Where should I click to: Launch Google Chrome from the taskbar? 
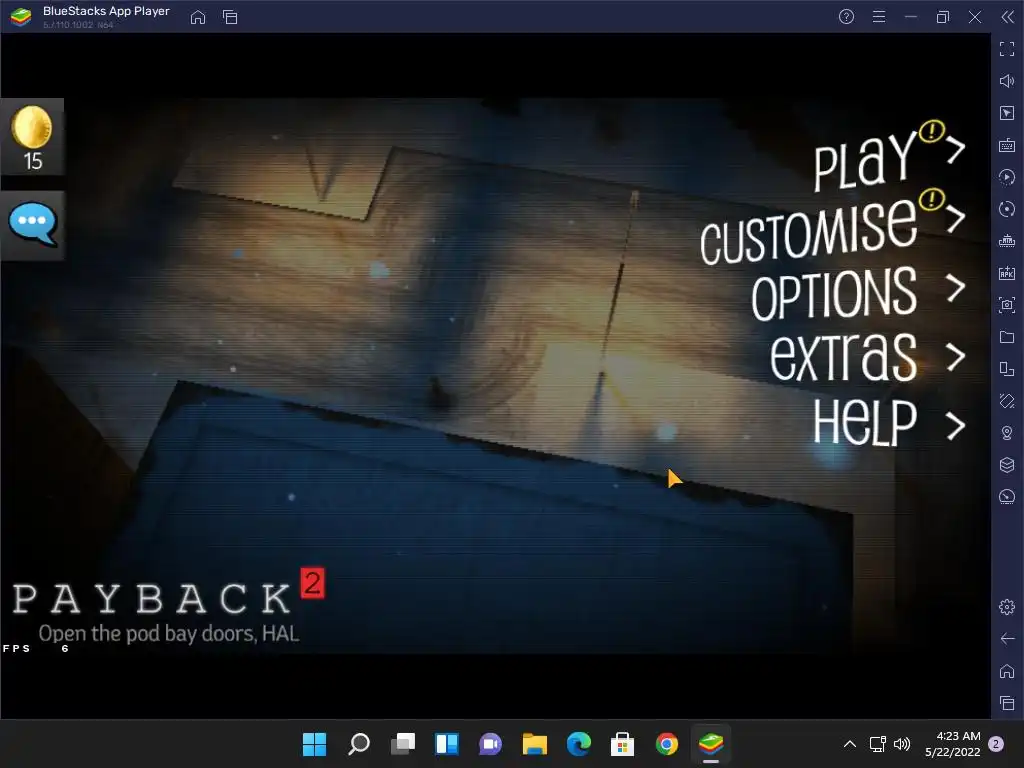[667, 744]
